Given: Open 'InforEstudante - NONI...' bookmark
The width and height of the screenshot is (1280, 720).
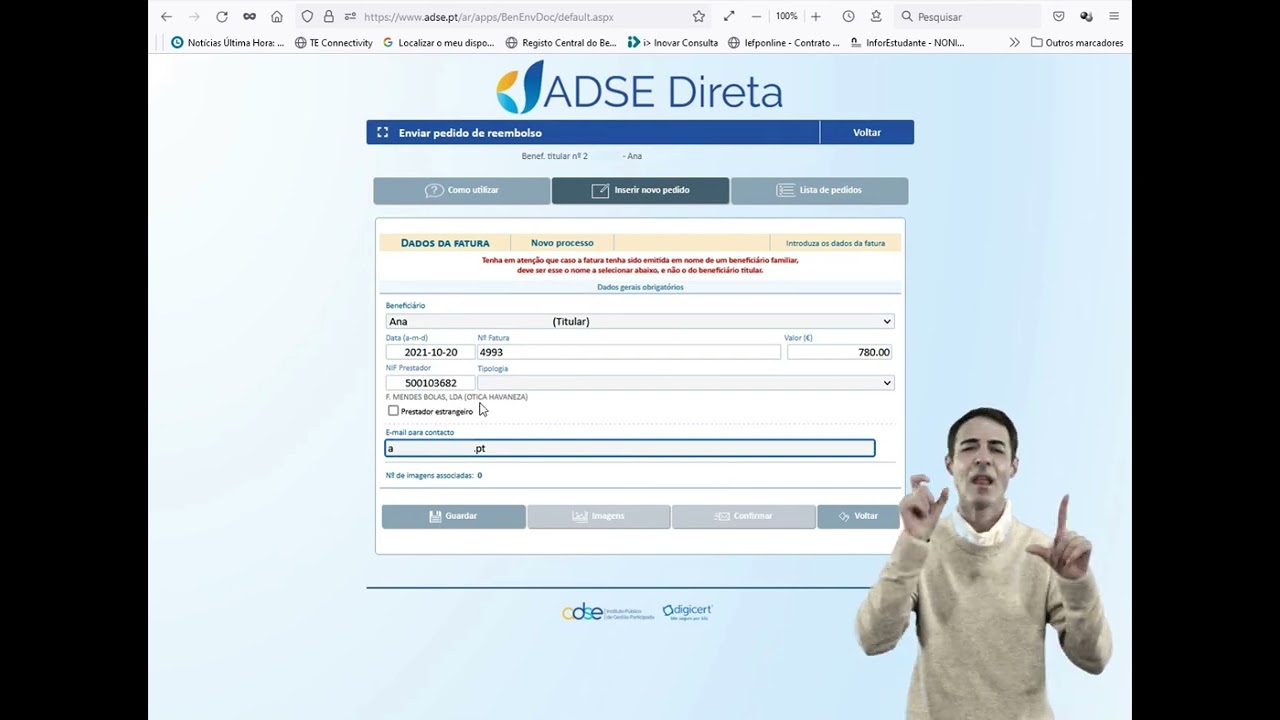Looking at the screenshot, I should coord(907,43).
